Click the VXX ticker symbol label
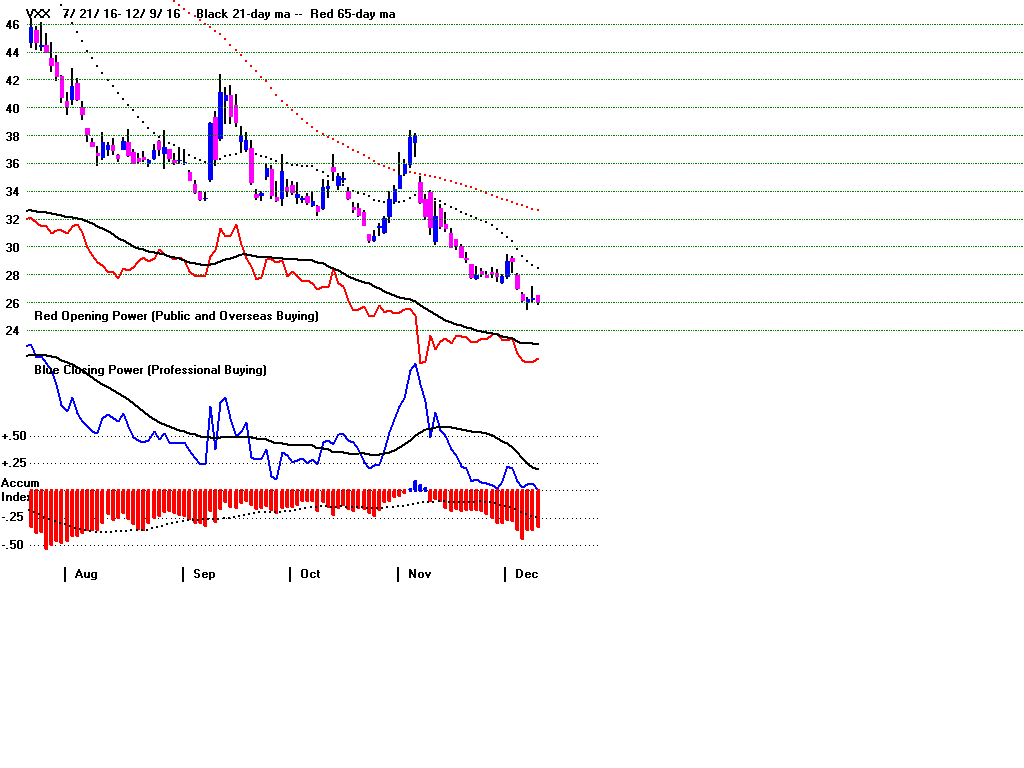This screenshot has width=1024, height=768. pyautogui.click(x=38, y=13)
